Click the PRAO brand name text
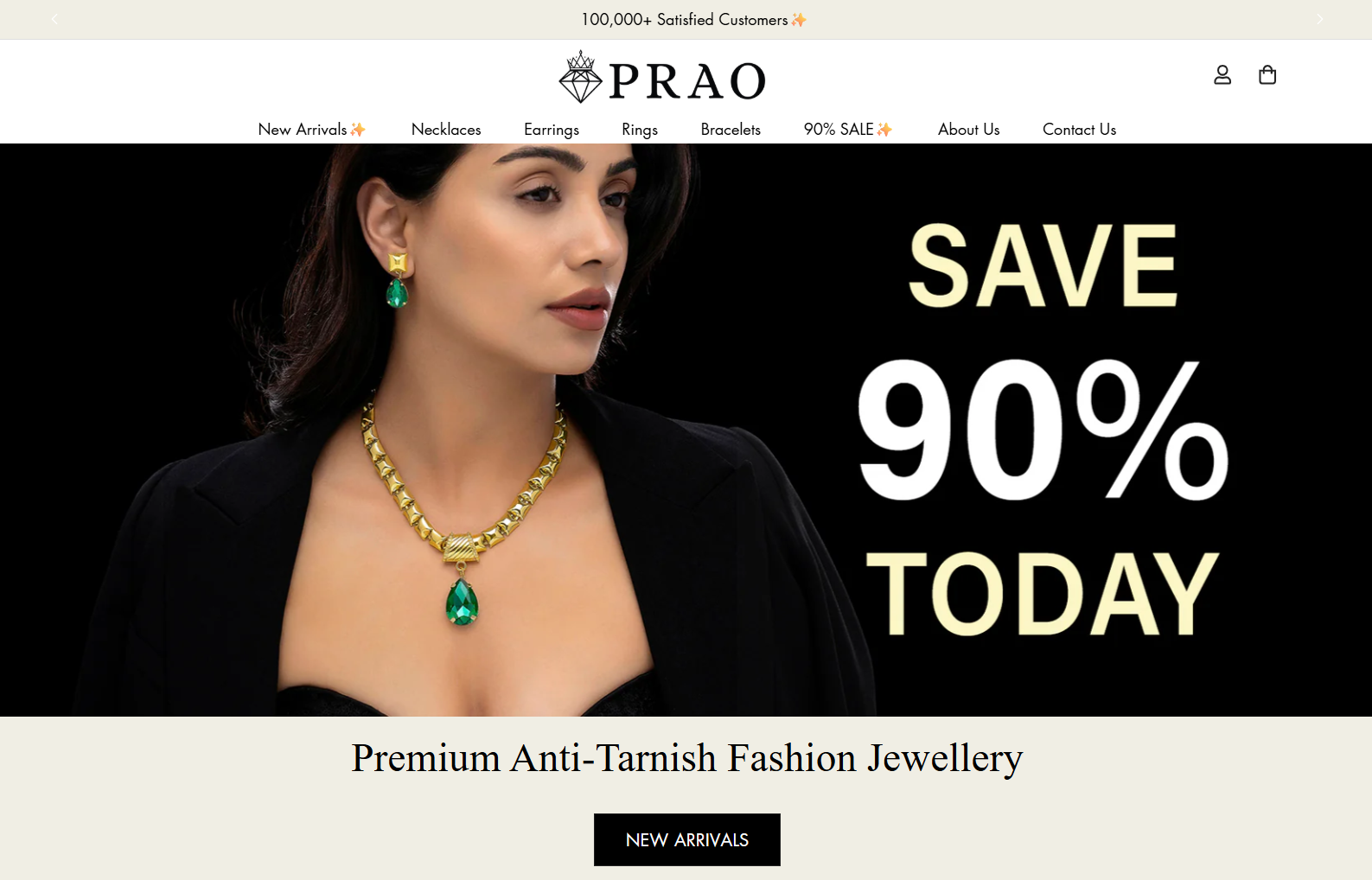Viewport: 1372px width, 880px height. 687,81
